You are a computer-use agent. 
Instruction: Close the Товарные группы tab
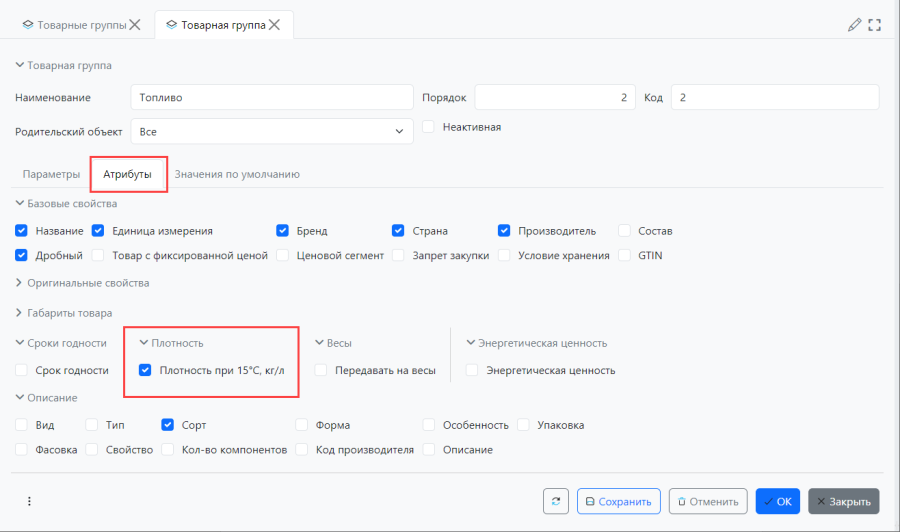point(135,25)
